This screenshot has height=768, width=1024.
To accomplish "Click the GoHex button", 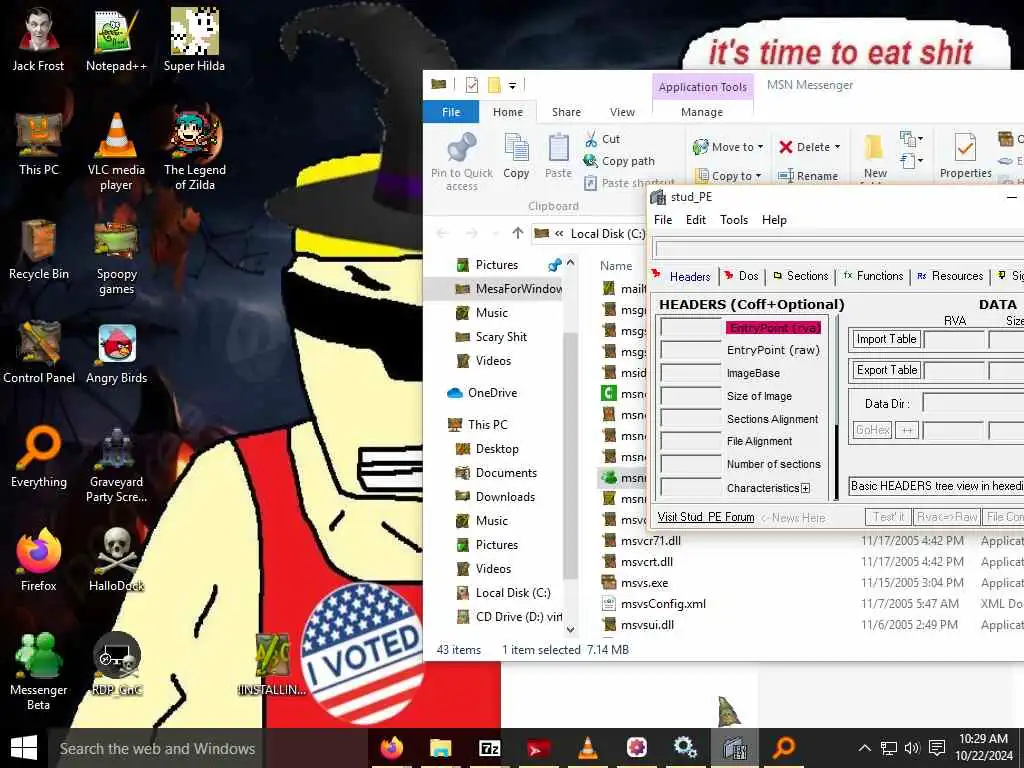I will (x=872, y=430).
